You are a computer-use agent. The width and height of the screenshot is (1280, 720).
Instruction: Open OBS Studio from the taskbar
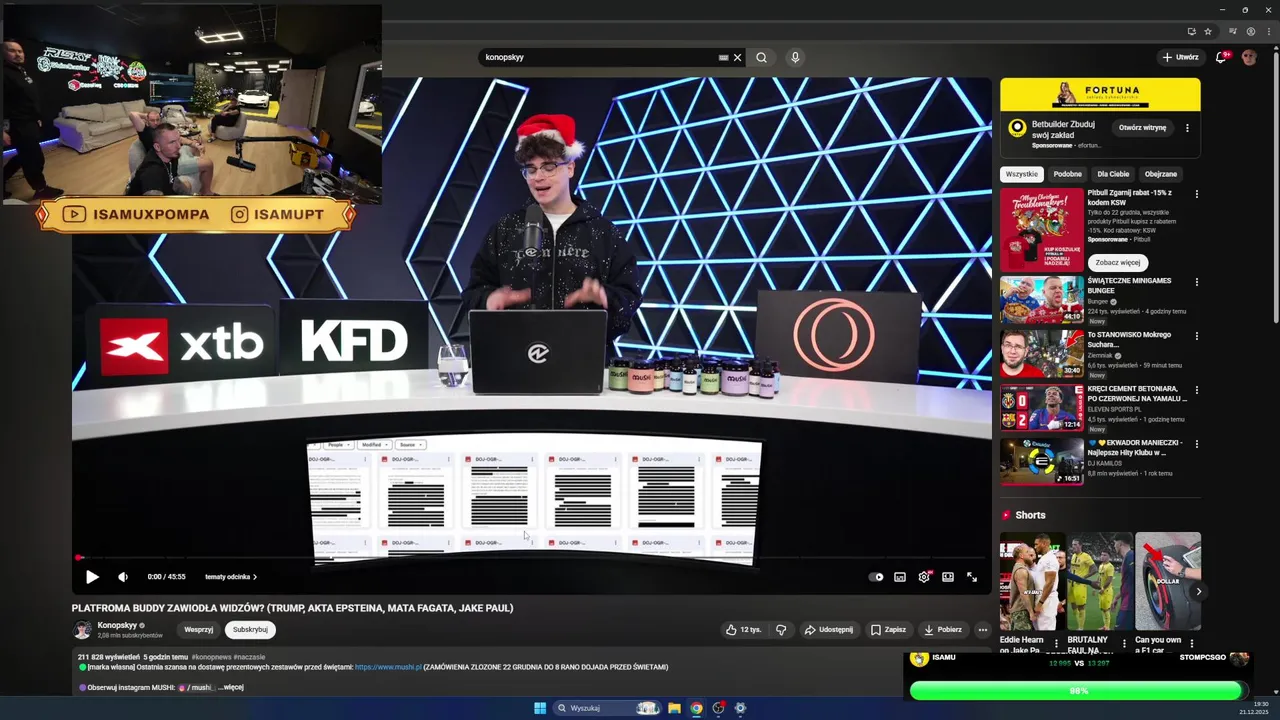(x=718, y=708)
